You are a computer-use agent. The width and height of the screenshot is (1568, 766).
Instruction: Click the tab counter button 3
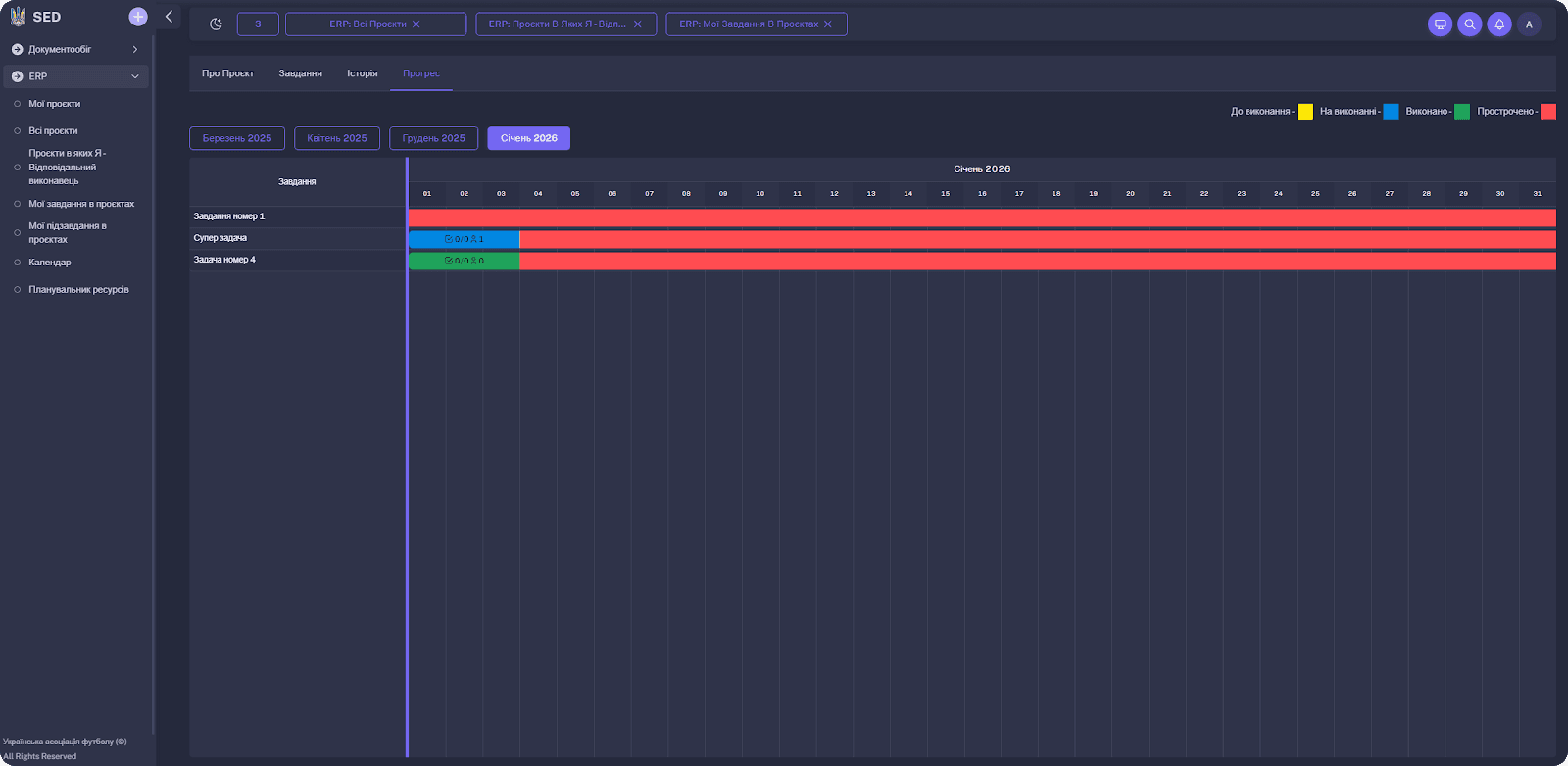(258, 24)
